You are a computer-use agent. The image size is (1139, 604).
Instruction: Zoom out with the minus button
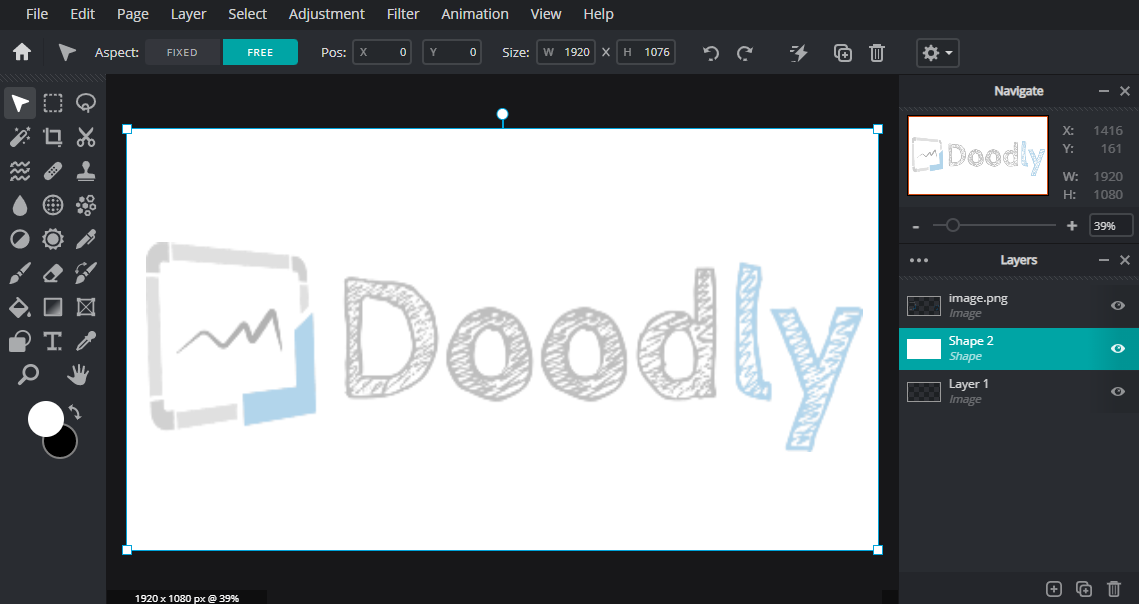[916, 226]
